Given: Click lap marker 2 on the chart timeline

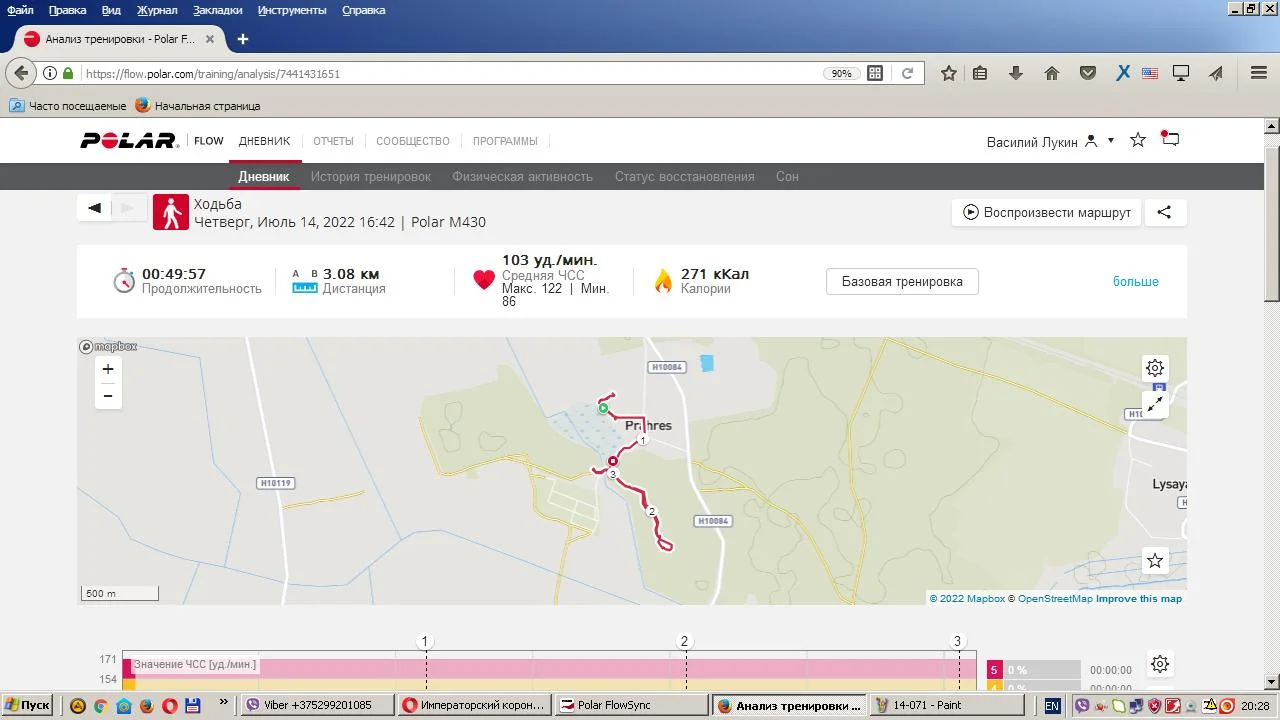Looking at the screenshot, I should (x=685, y=642).
